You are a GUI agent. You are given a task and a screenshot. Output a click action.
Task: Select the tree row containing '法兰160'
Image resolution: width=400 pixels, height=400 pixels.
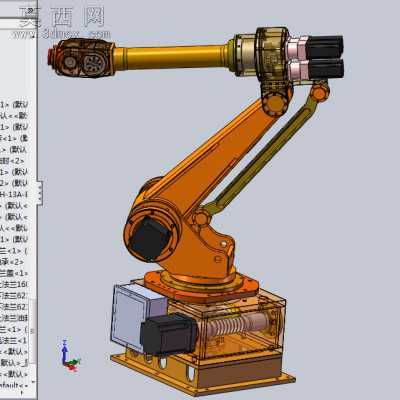[x=14, y=284]
